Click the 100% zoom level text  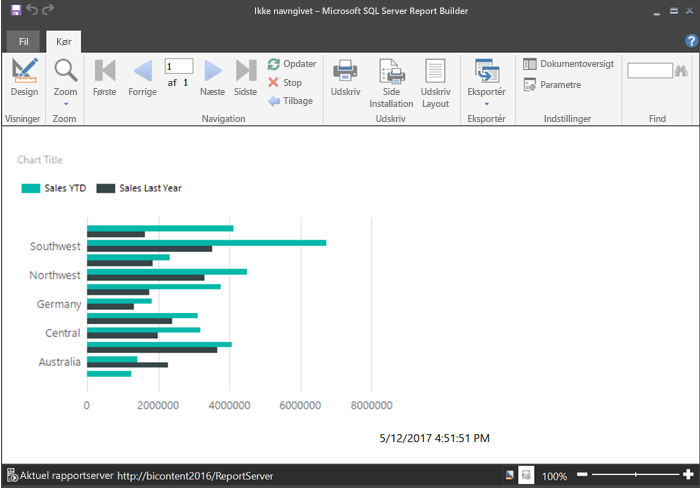pyautogui.click(x=554, y=476)
